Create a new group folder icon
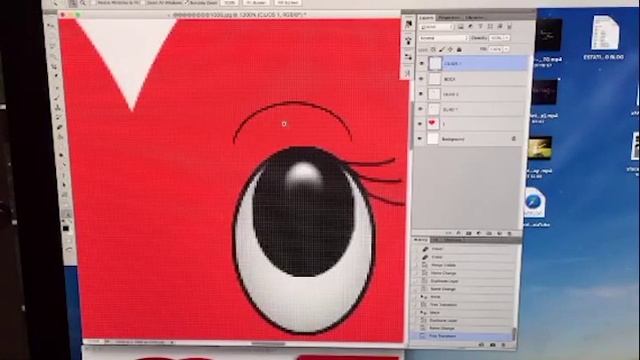 [x=489, y=233]
